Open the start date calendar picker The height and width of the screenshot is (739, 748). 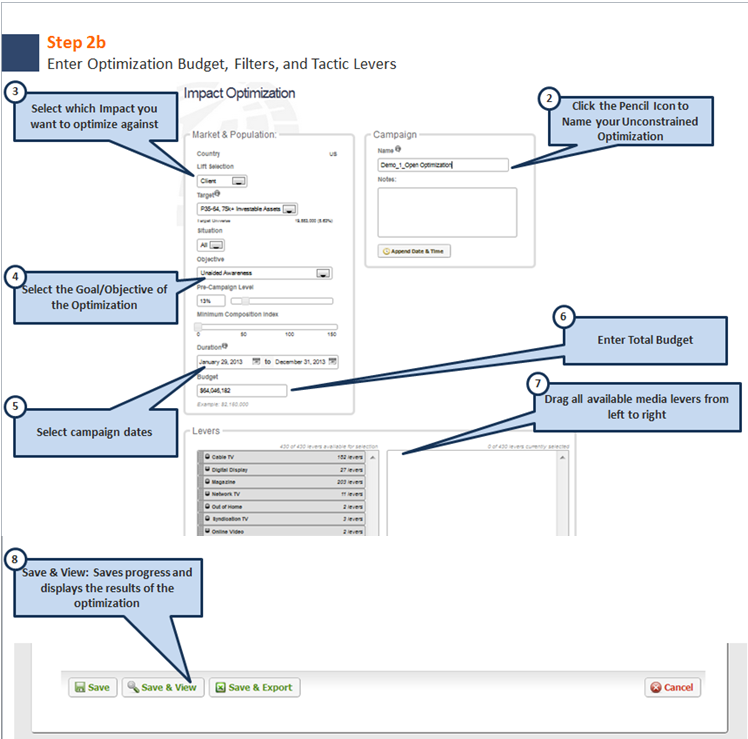pos(256,361)
